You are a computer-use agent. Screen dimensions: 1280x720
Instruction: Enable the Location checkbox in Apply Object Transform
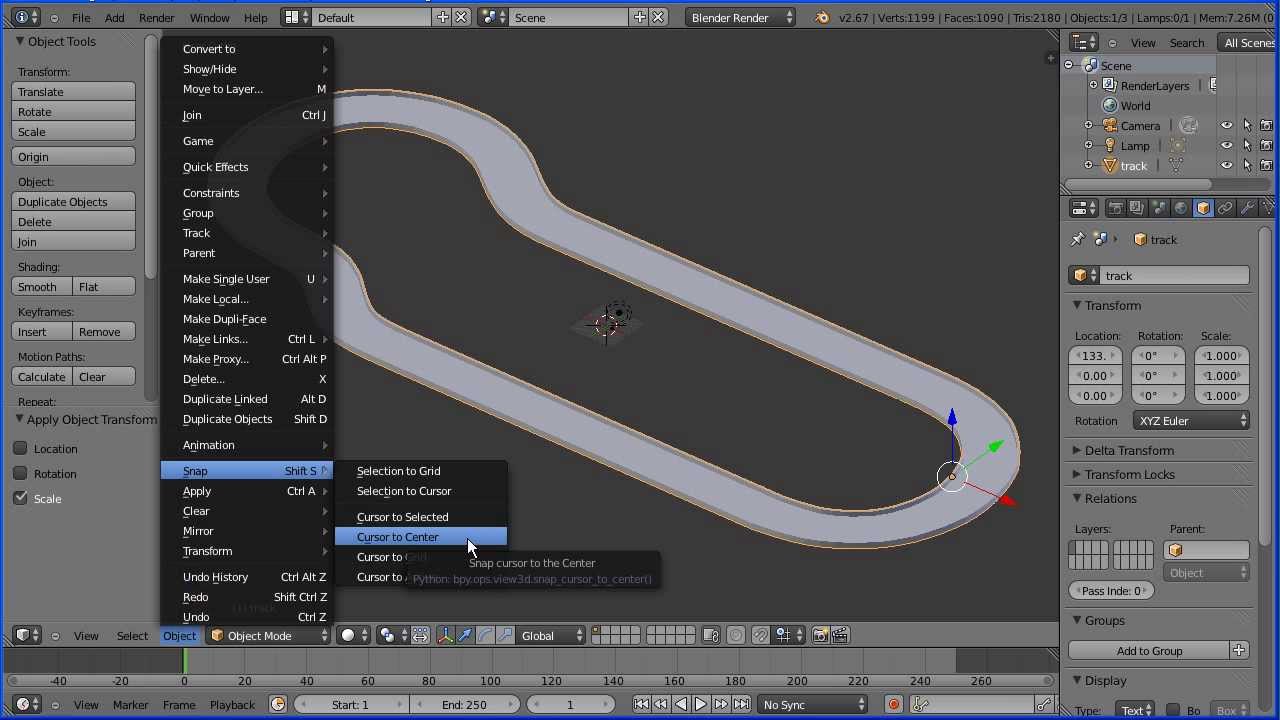[x=20, y=449]
